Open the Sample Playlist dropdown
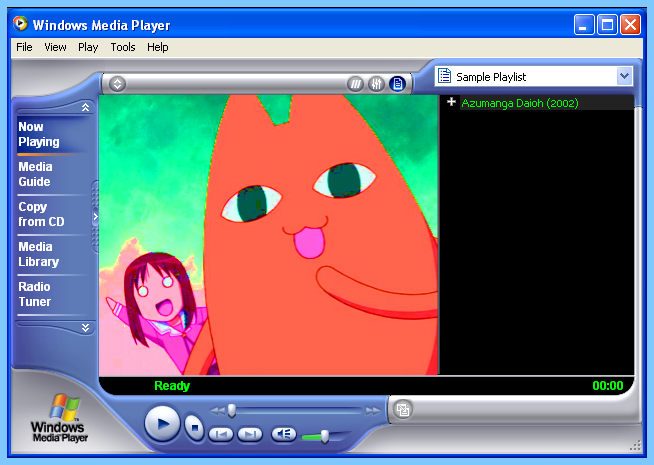Viewport: 654px width, 465px height. (x=624, y=76)
